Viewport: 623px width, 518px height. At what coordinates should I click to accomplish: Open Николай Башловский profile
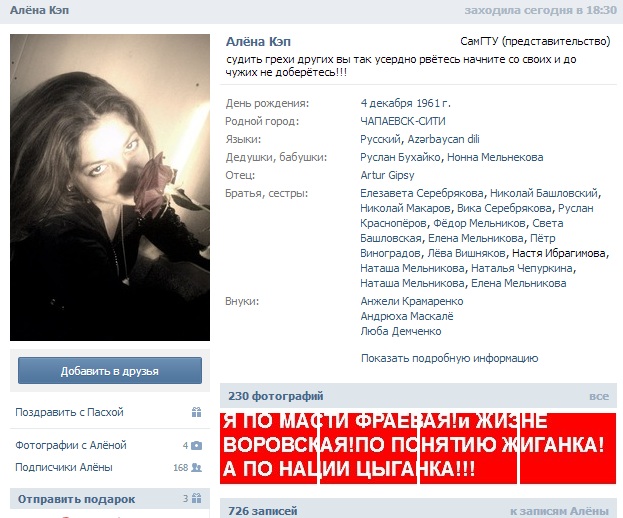click(x=544, y=193)
